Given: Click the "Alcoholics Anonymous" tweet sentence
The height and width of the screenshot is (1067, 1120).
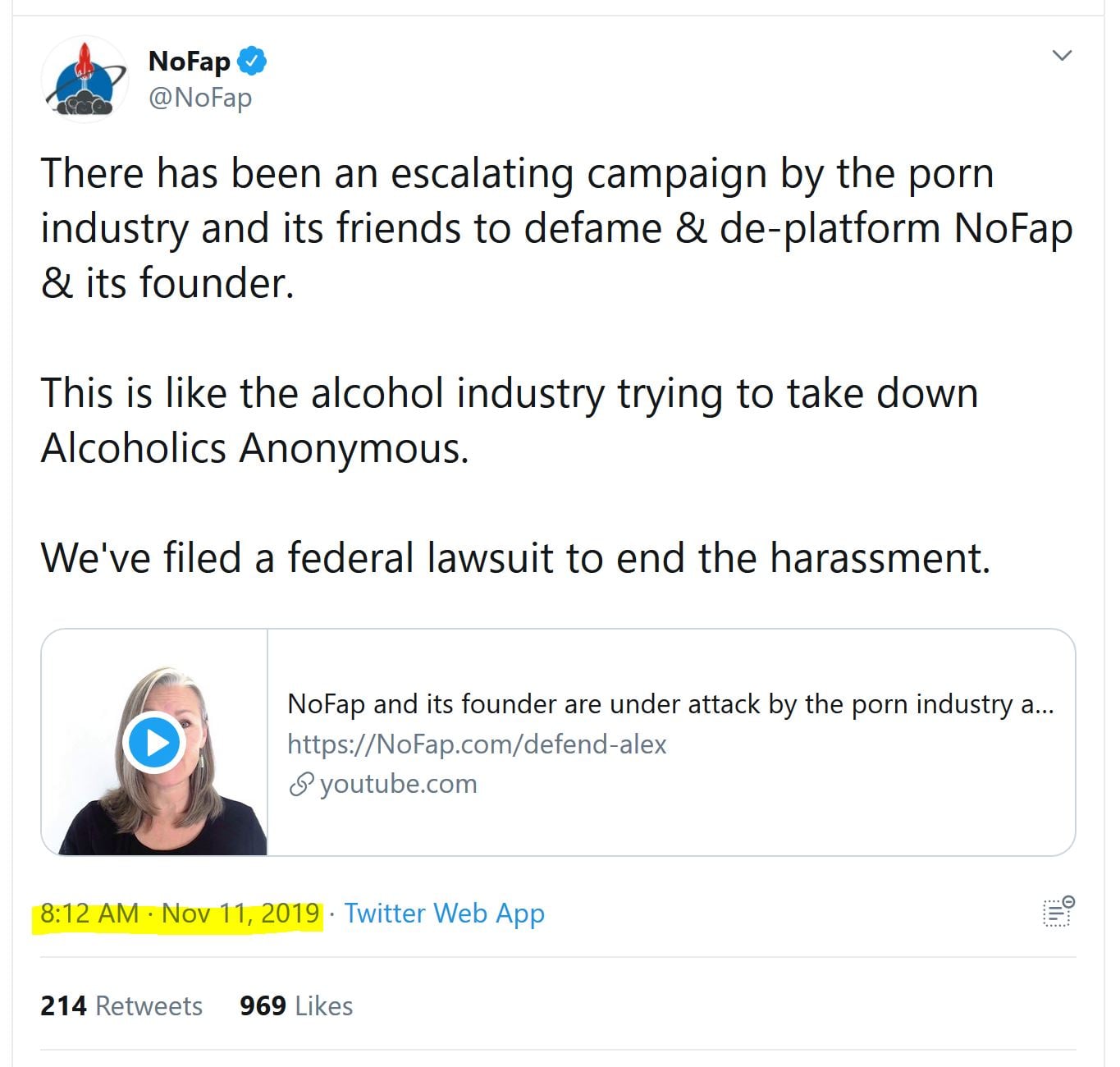Looking at the screenshot, I should tap(509, 420).
